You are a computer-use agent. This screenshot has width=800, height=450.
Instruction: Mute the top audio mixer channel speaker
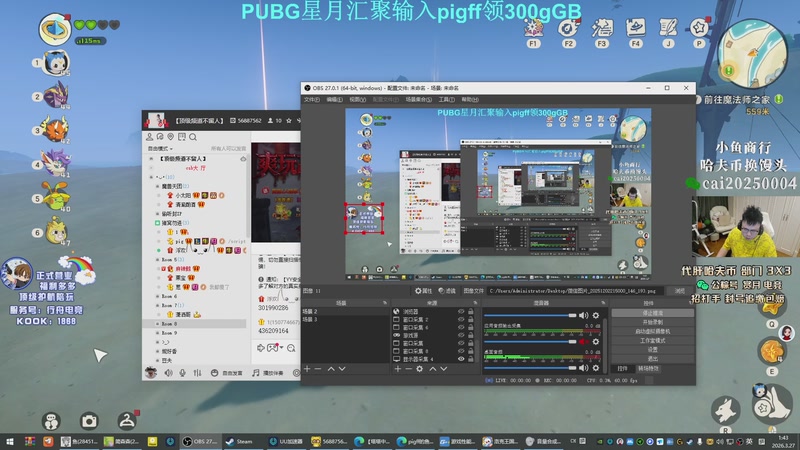click(x=584, y=315)
